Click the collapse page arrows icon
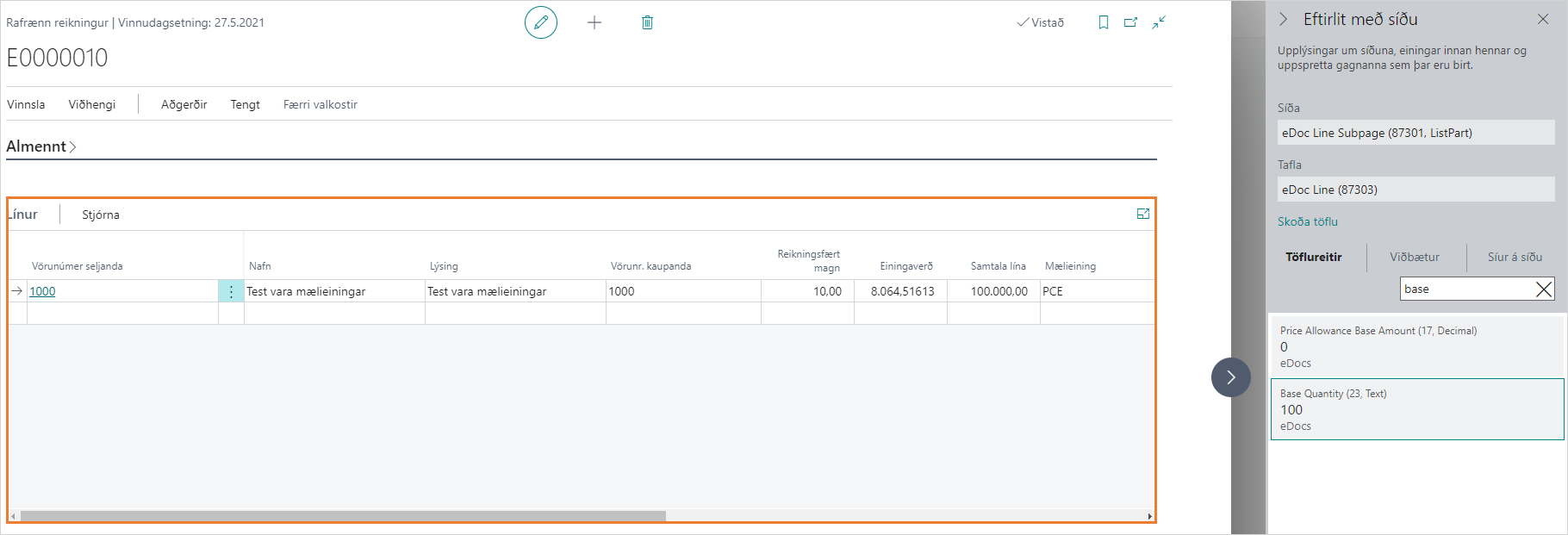Viewport: 1568px width, 535px height. (1159, 22)
